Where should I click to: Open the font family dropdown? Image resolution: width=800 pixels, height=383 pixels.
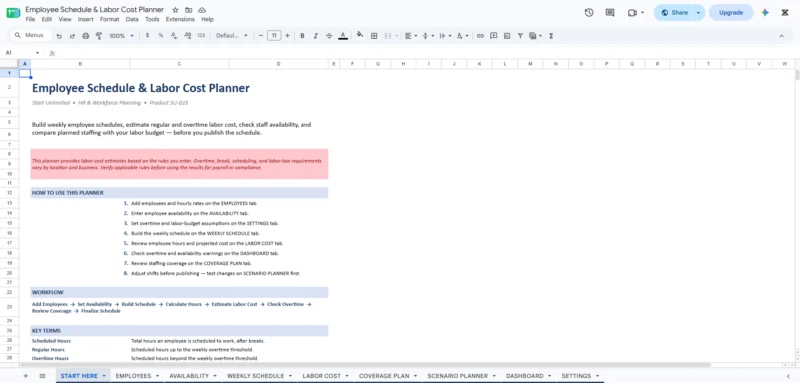tap(232, 36)
